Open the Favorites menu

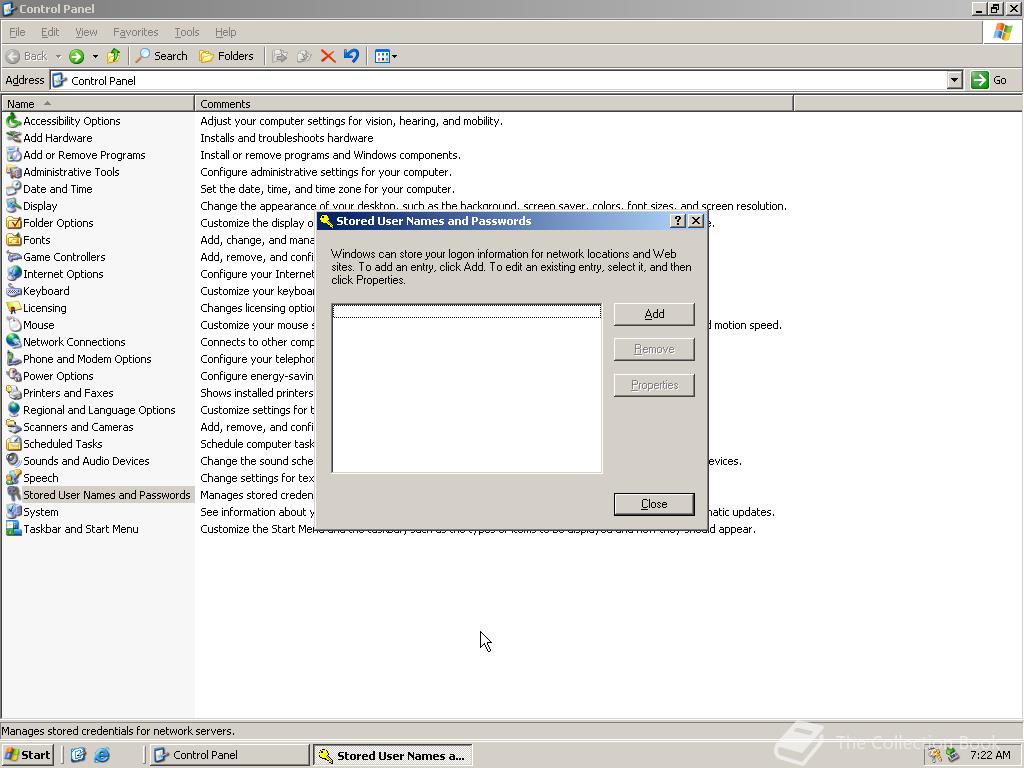pos(135,32)
